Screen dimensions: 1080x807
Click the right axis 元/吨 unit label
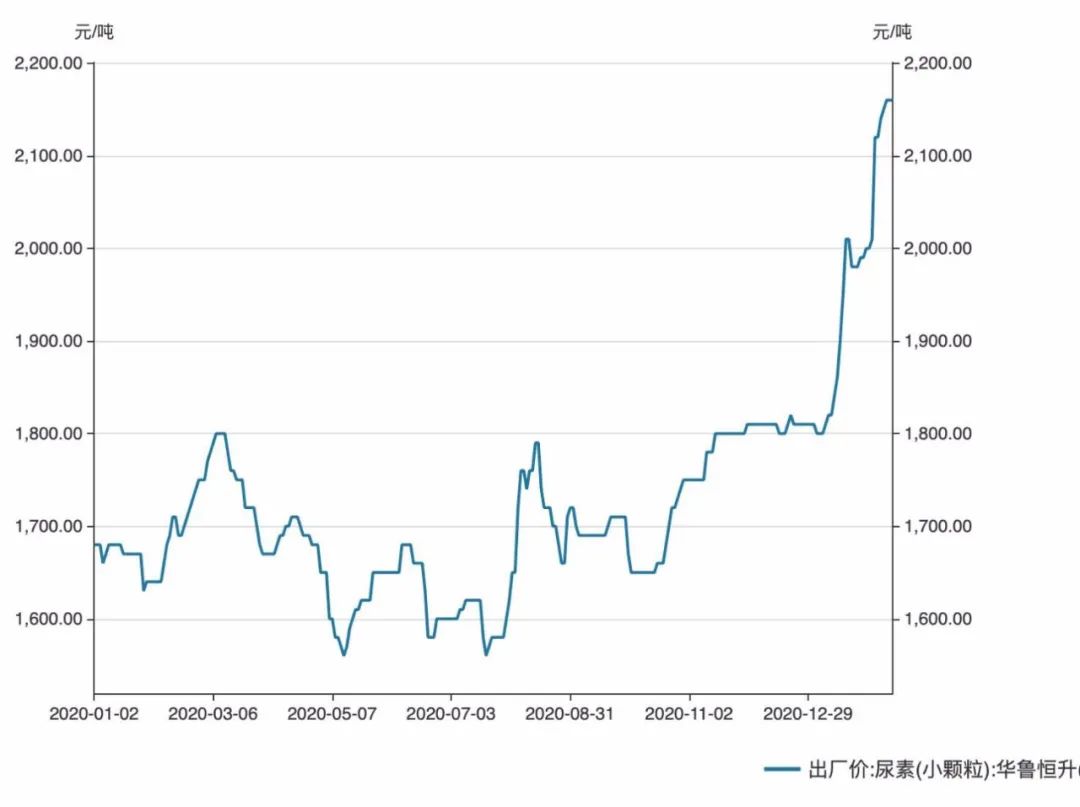pyautogui.click(x=892, y=32)
